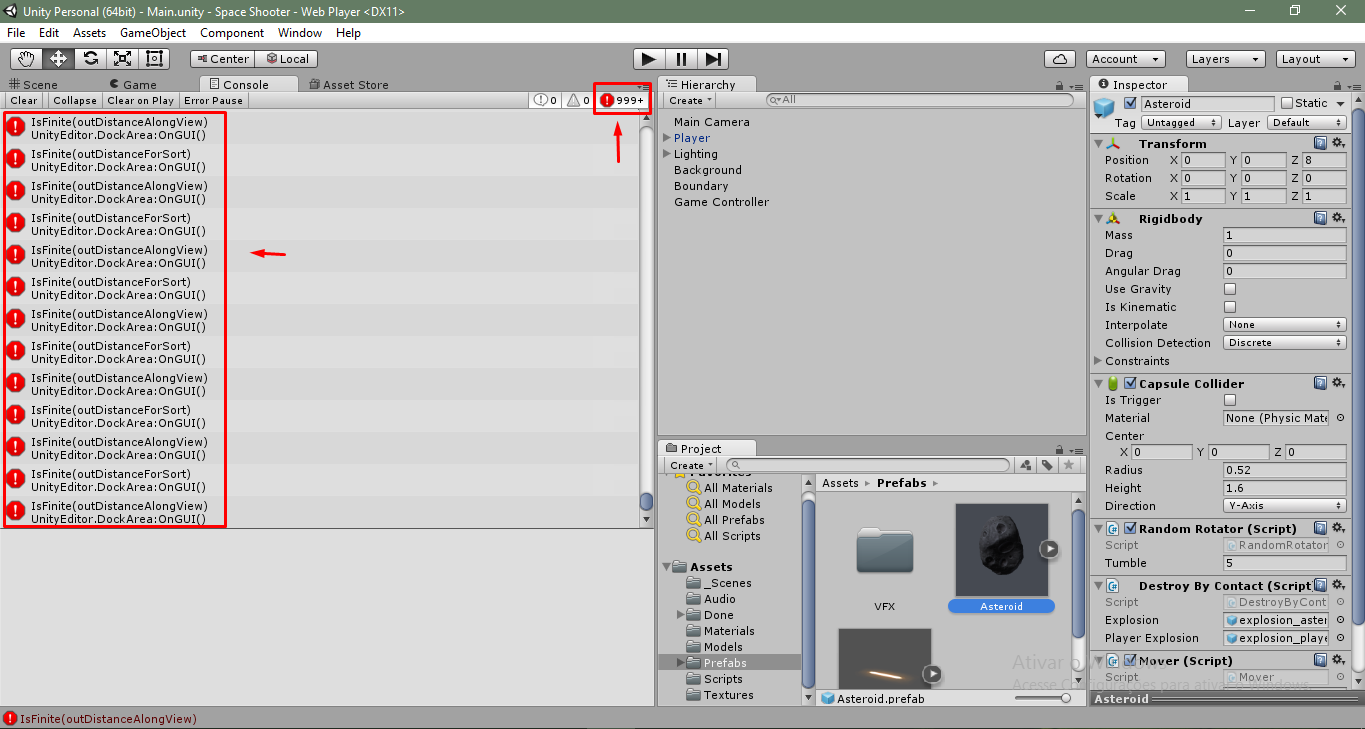Viewport: 1365px width, 729px height.
Task: Open the Cloud services icon
Action: [1060, 59]
